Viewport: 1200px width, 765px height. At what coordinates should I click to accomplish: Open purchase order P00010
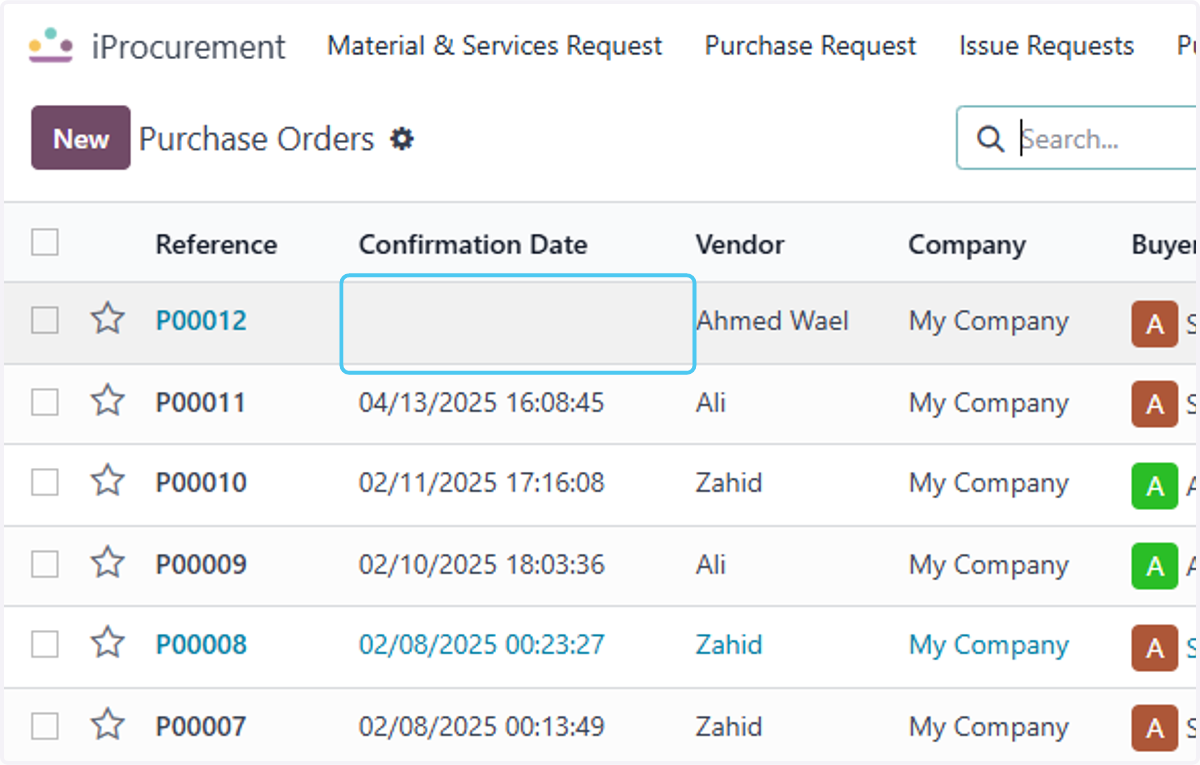tap(201, 483)
